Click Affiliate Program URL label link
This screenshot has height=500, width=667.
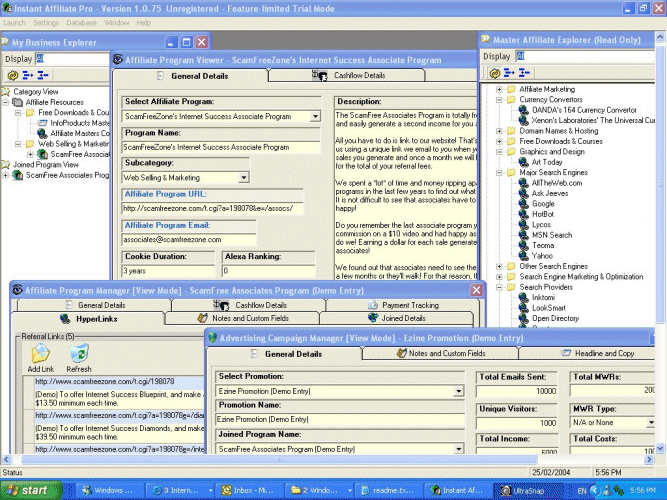[x=165, y=194]
